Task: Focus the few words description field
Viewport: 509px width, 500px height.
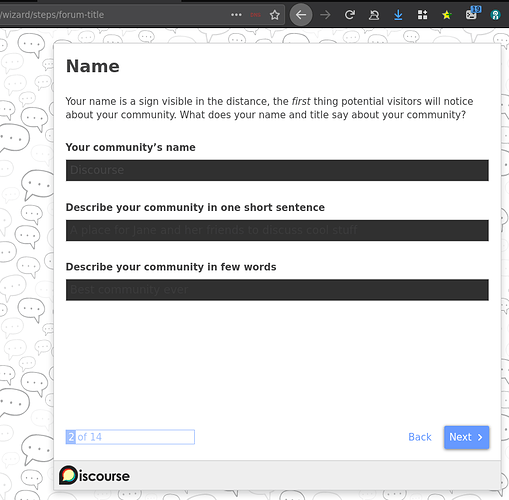Action: coord(277,290)
